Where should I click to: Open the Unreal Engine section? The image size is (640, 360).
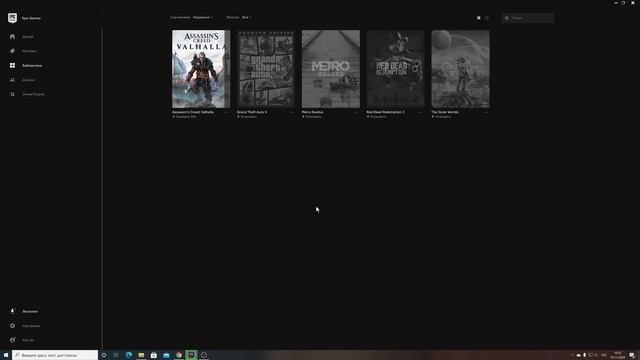(27, 94)
